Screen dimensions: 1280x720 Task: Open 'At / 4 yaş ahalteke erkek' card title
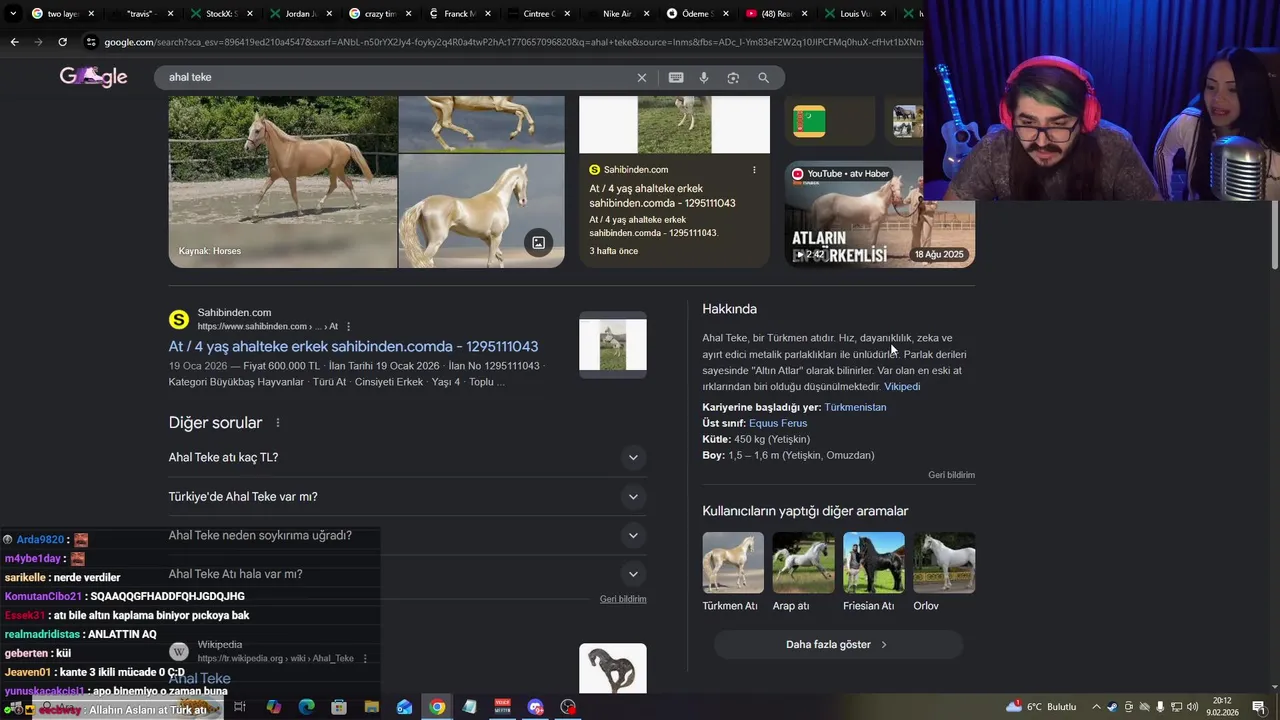click(662, 196)
